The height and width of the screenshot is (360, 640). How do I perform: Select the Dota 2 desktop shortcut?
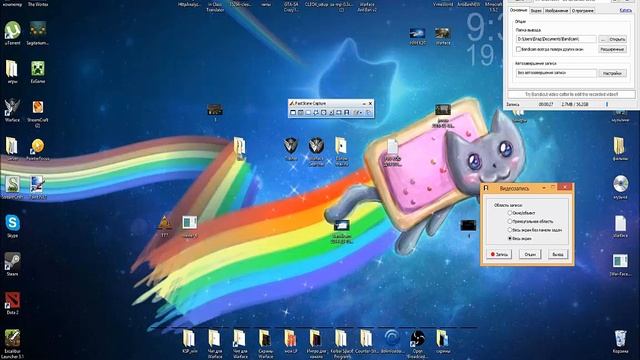(x=12, y=302)
